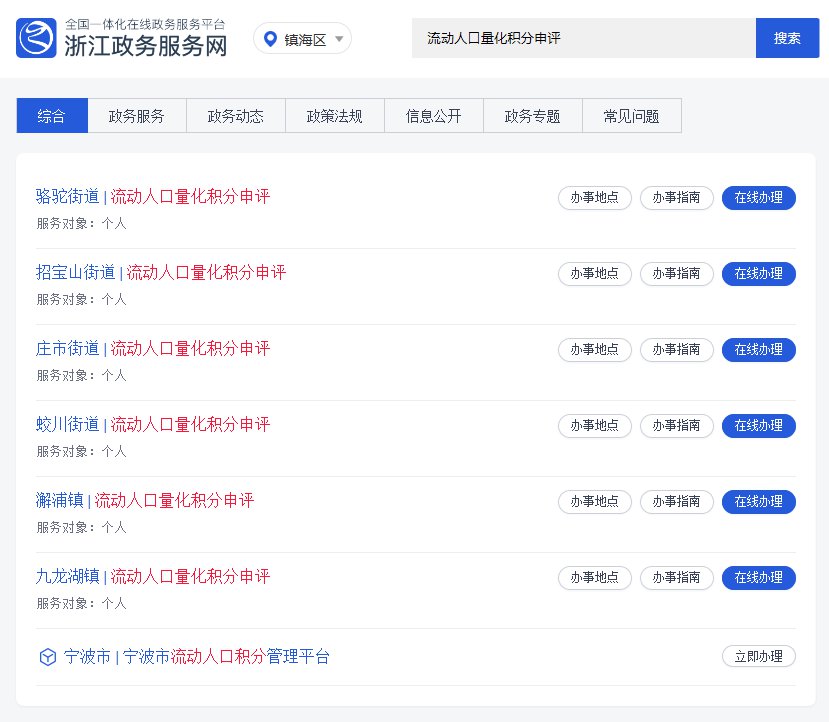Screen dimensions: 829x722
Task: View 办事指南 for 蛟川街道
Action: pos(676,426)
